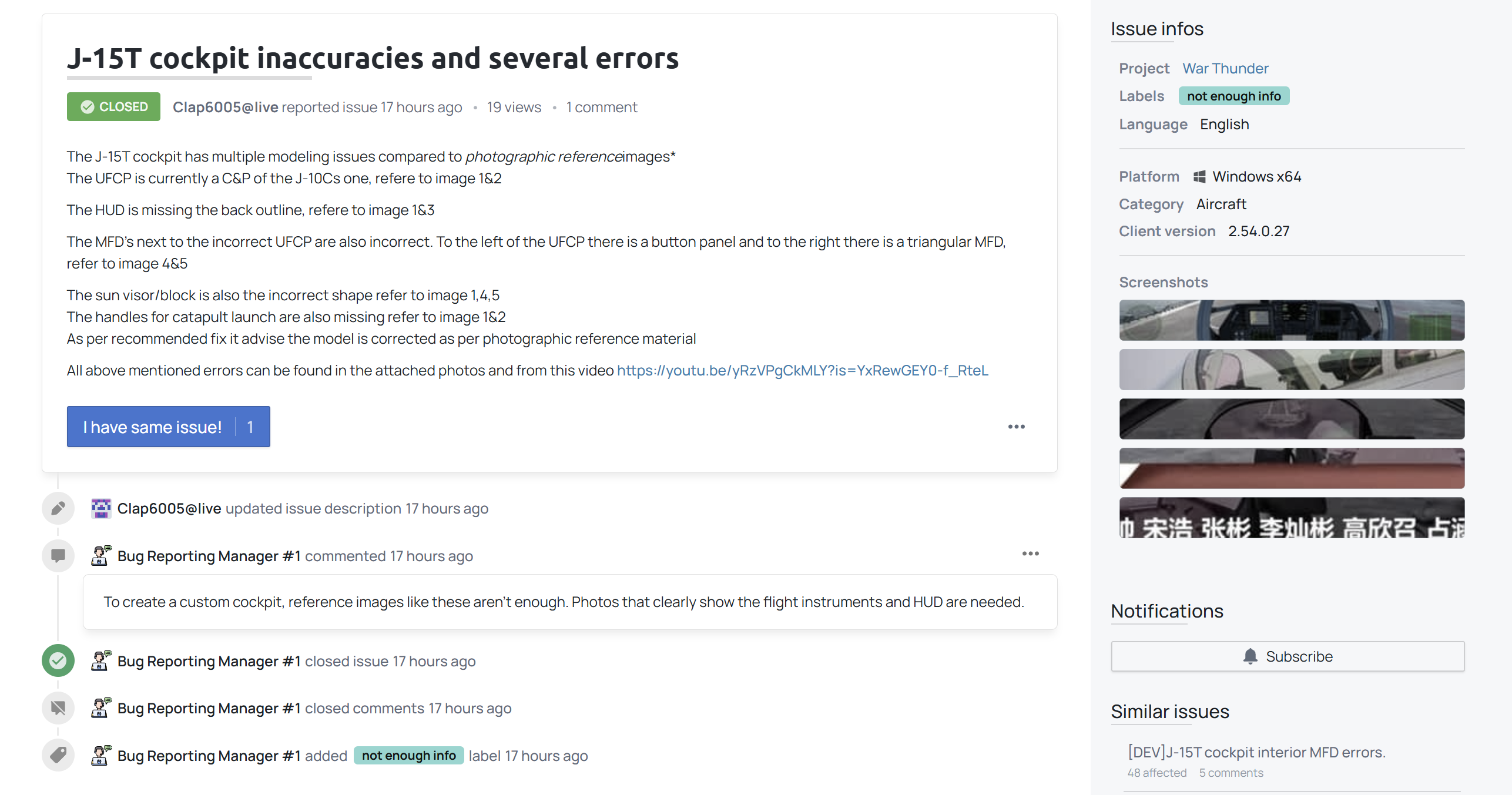Open the War Thunder project link
This screenshot has width=1512, height=795.
pos(1225,69)
